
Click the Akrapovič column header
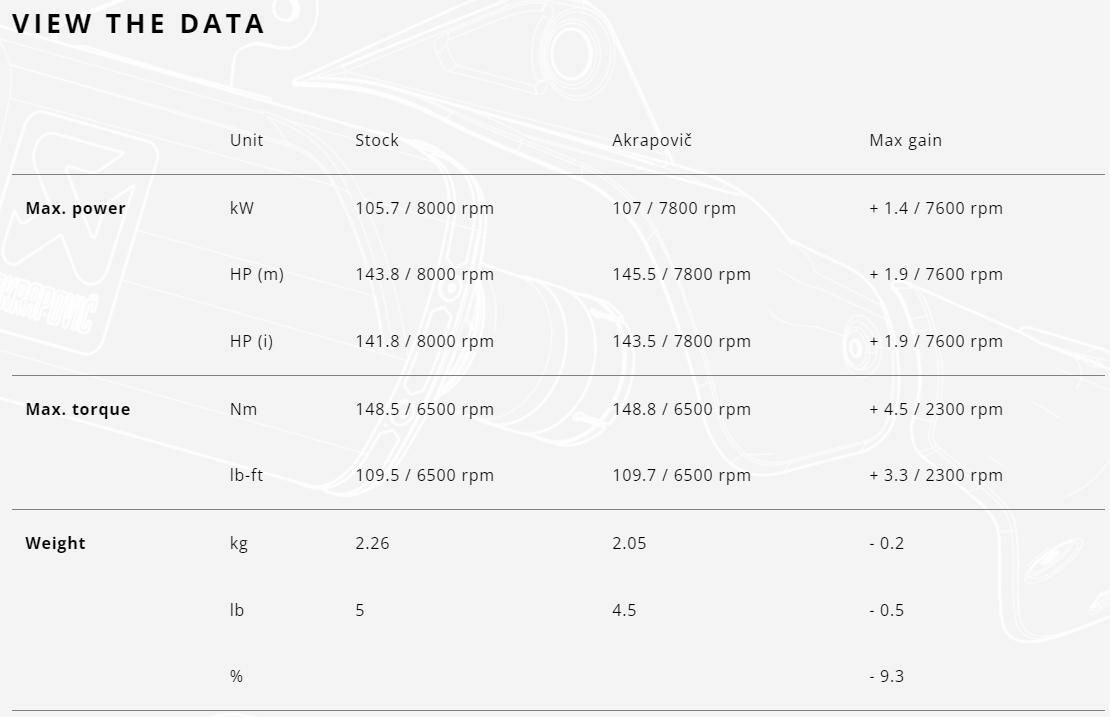[x=651, y=140]
